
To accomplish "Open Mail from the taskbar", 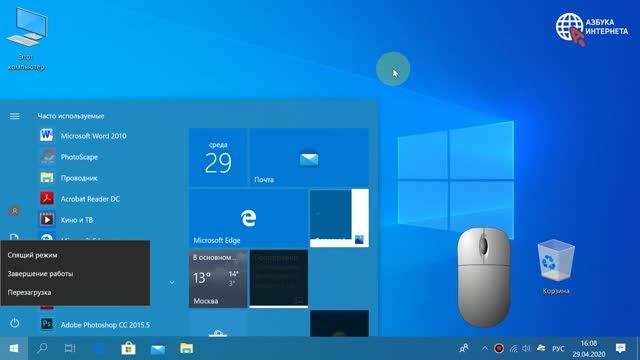I will point(158,349).
